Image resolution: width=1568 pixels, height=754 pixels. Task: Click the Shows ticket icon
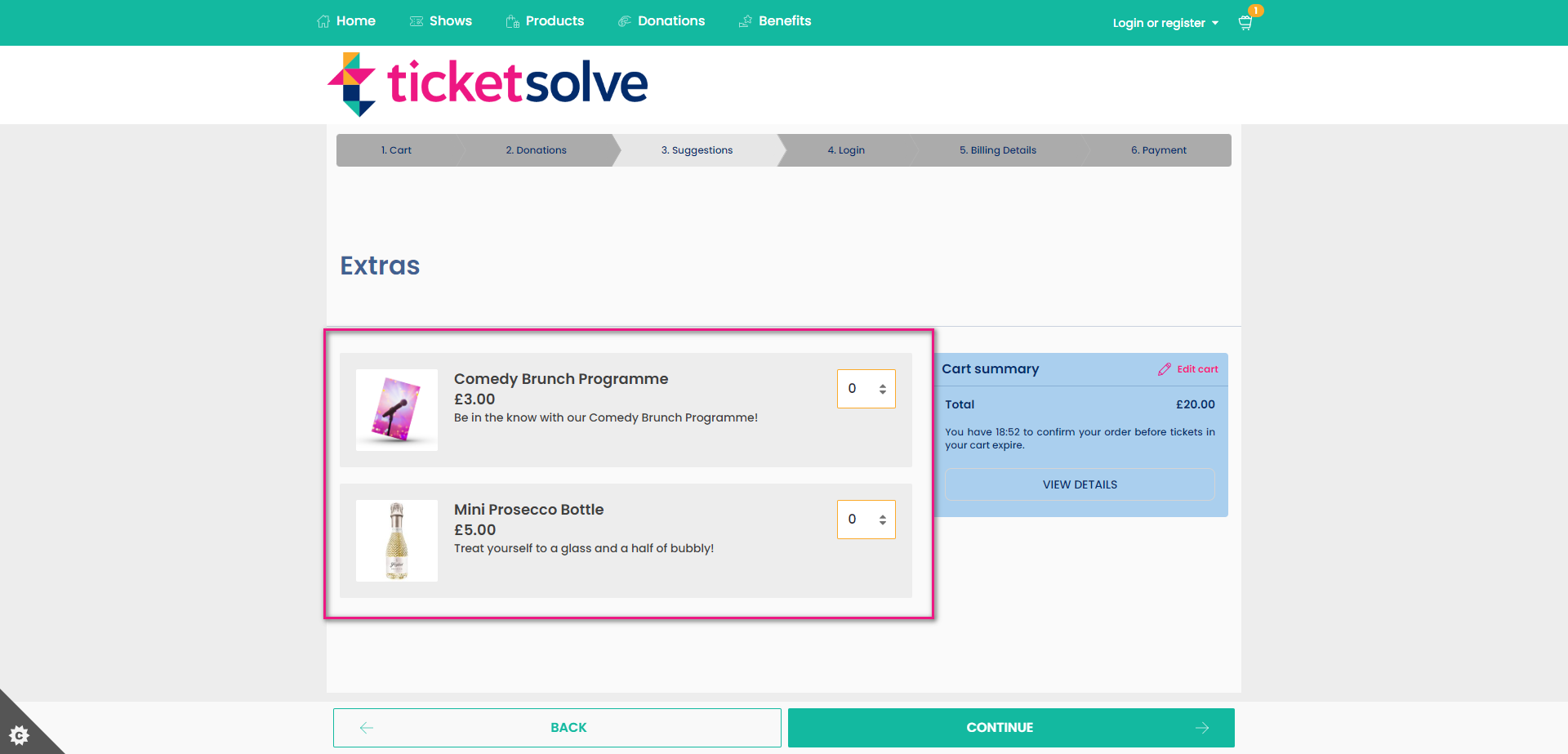[416, 21]
